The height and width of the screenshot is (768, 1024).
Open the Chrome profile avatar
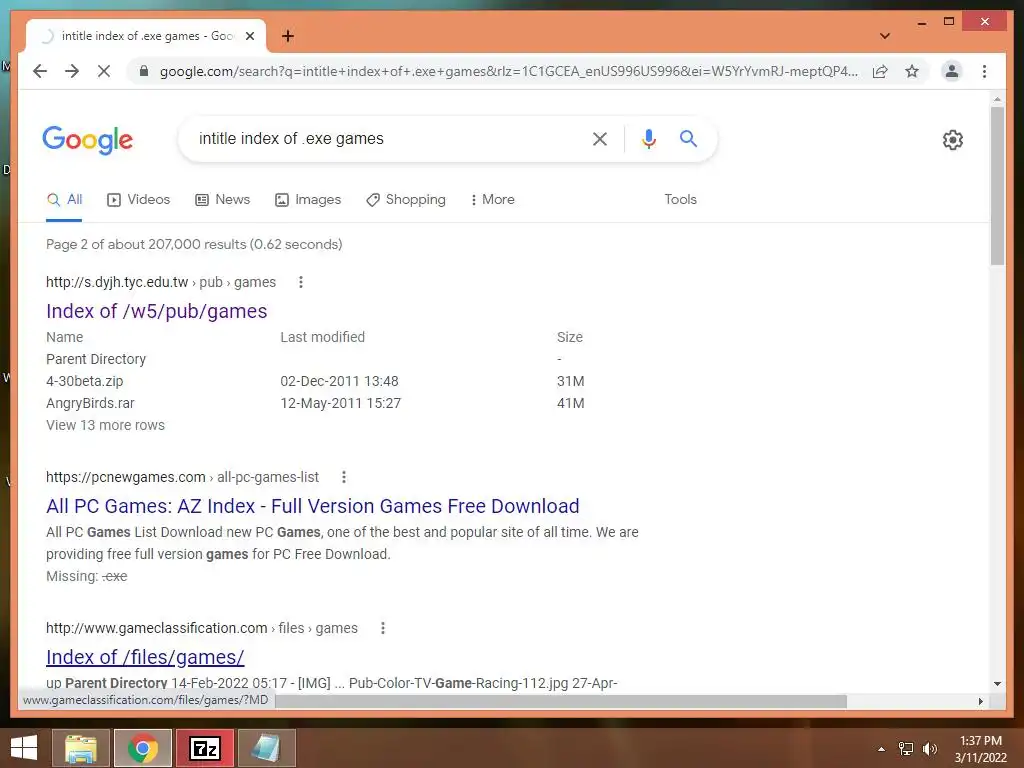click(952, 71)
